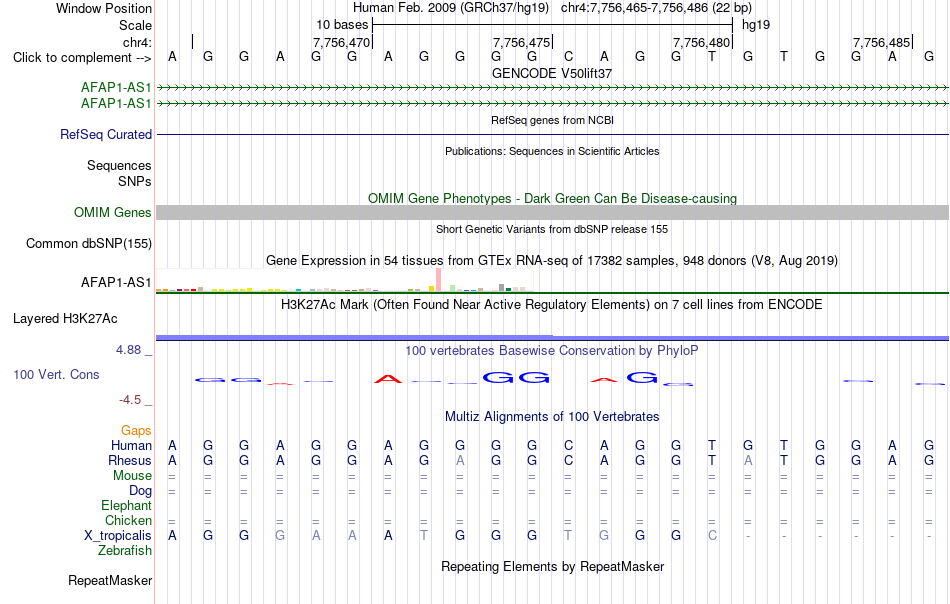The image size is (950, 604).
Task: Click the 7,756,485 ruler coordinate
Action: tap(881, 42)
